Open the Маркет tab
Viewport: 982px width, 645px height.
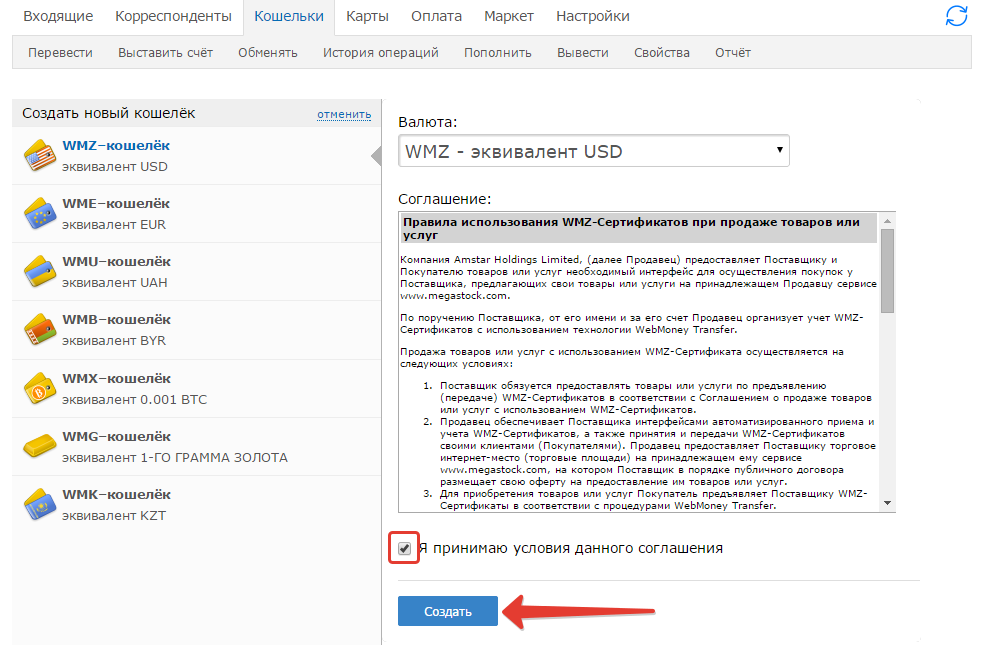click(x=509, y=16)
